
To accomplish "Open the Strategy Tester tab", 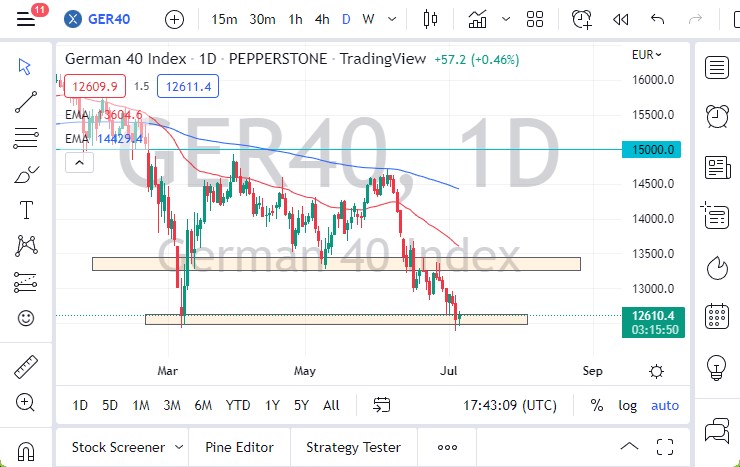I will coord(353,447).
